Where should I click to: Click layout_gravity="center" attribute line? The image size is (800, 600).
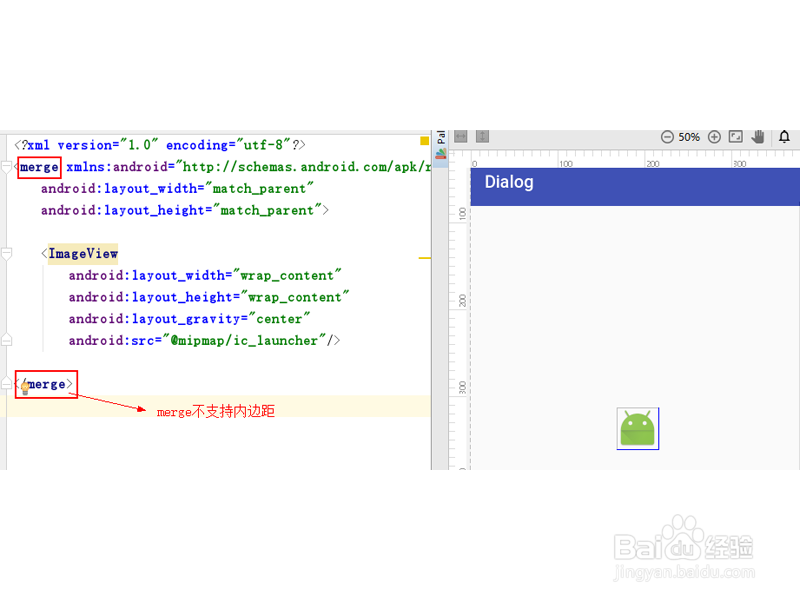(x=189, y=319)
